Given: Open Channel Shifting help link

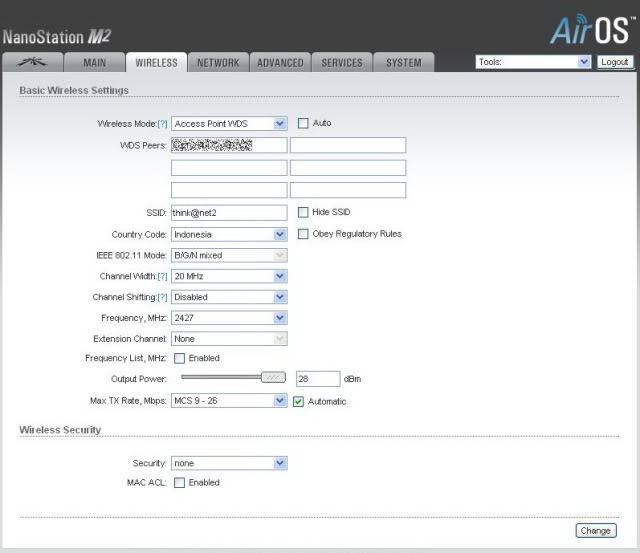Looking at the screenshot, I should pyautogui.click(x=162, y=298).
